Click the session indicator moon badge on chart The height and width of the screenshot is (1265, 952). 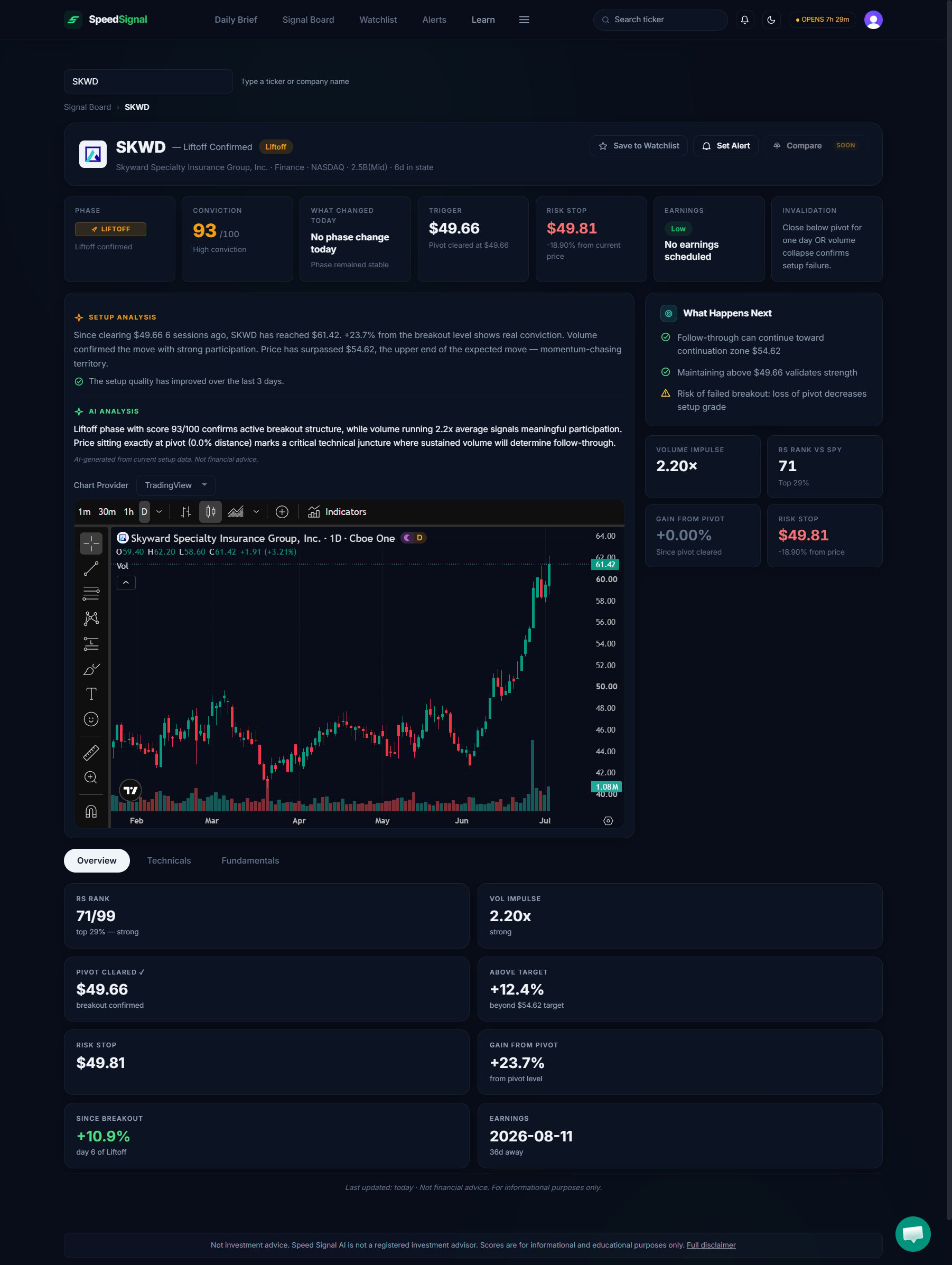pyautogui.click(x=407, y=538)
